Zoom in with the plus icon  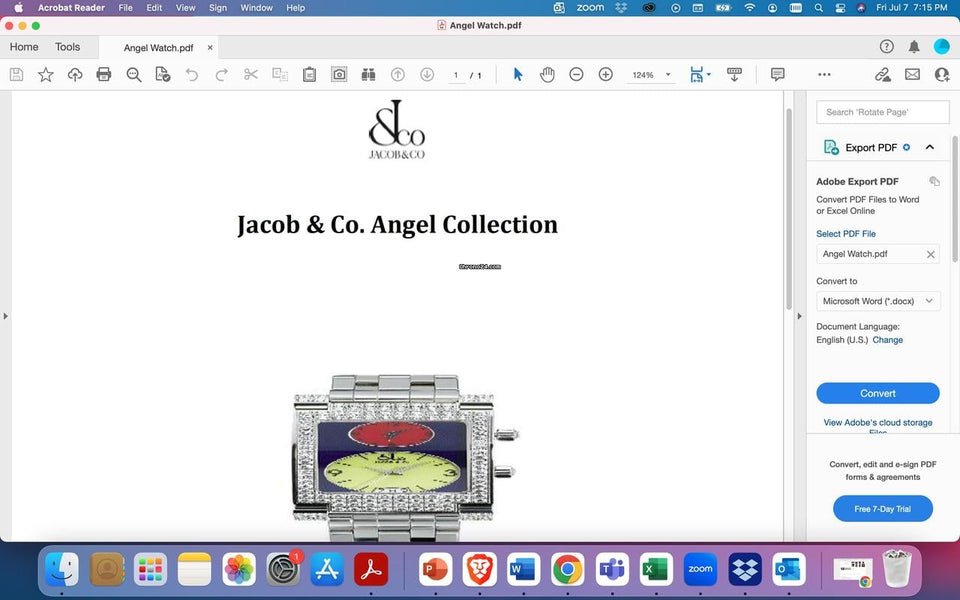tap(606, 75)
